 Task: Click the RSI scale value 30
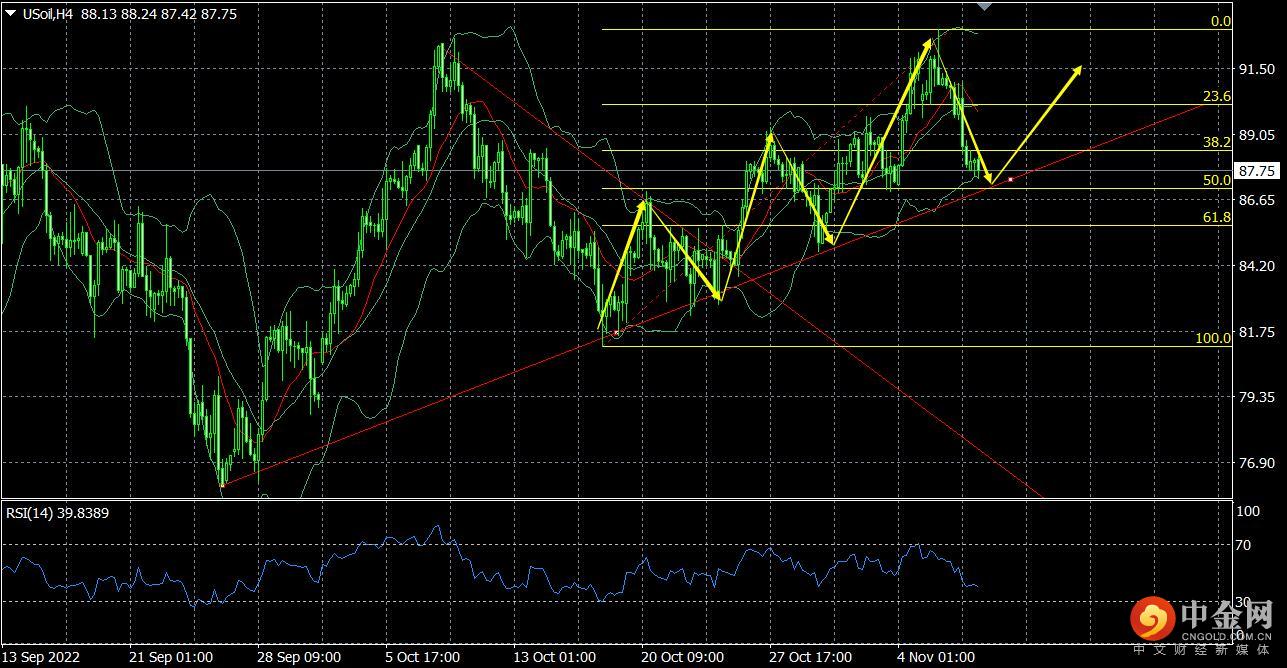coord(1244,601)
